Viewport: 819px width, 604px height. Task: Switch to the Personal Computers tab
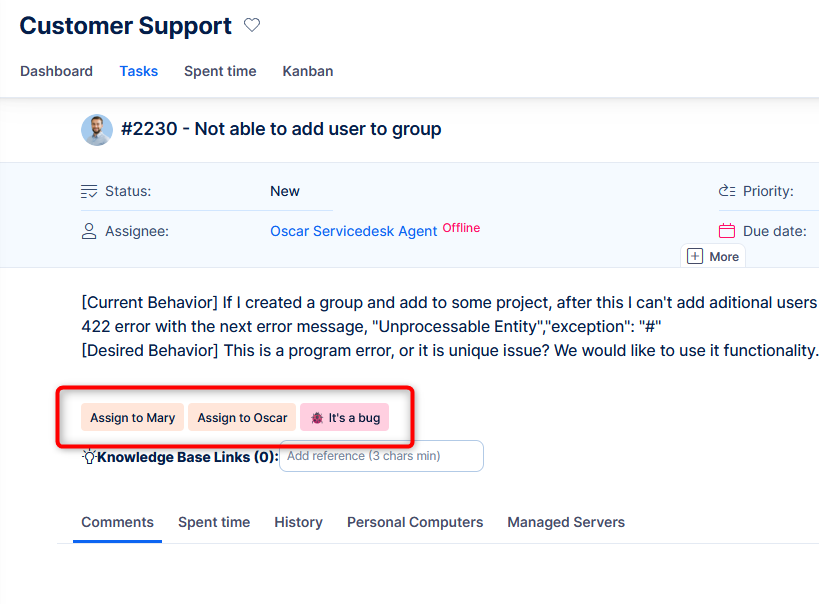click(415, 522)
